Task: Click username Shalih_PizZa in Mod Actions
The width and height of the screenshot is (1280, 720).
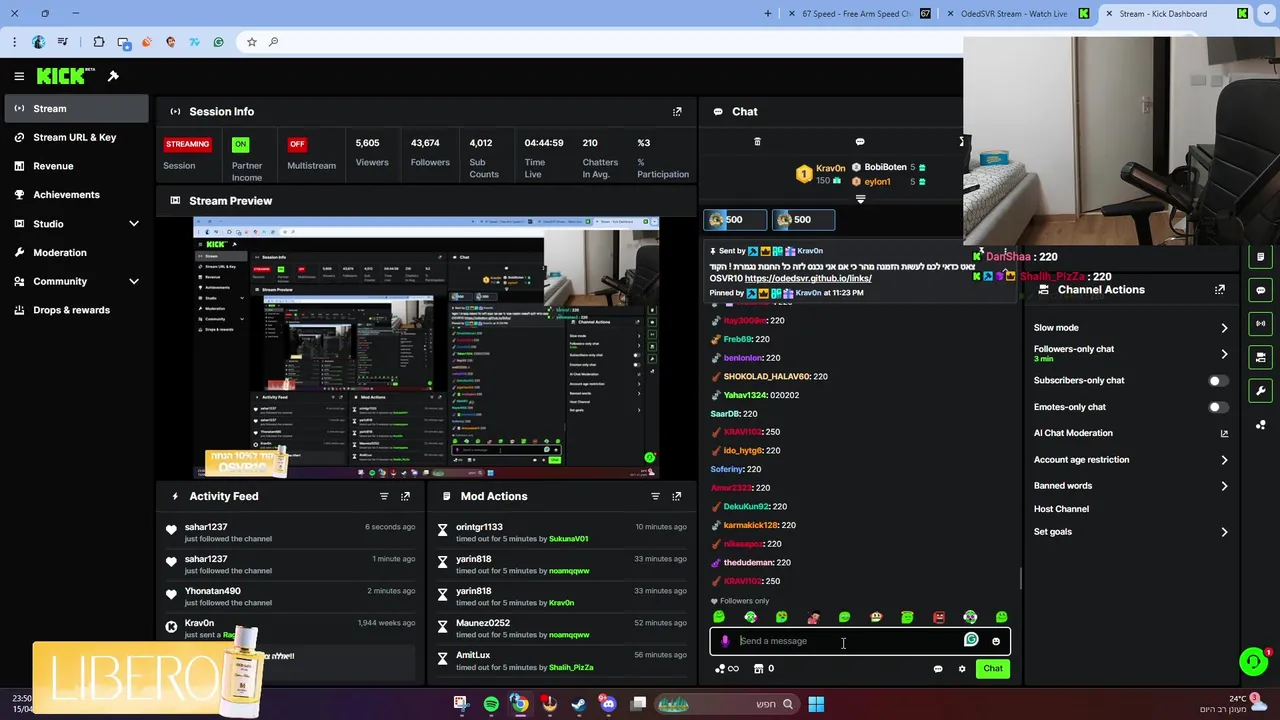Action: pos(571,667)
